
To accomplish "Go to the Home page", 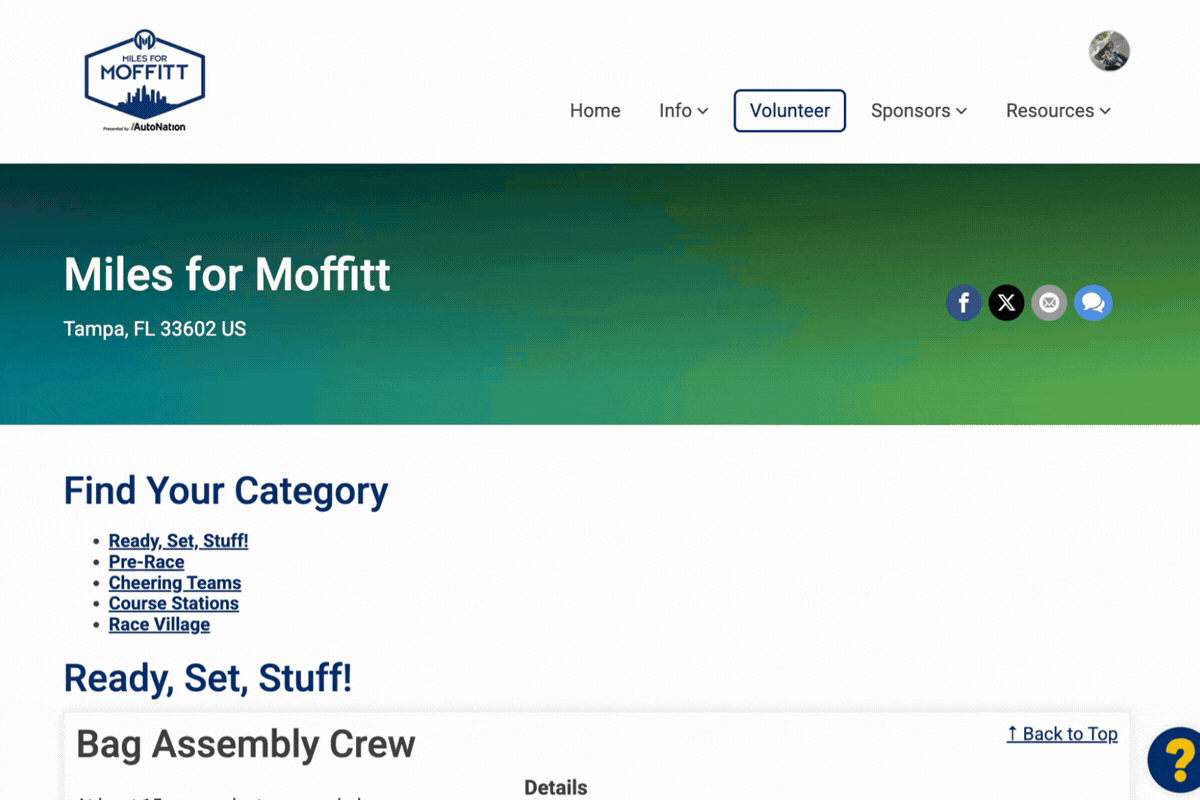I will pos(595,111).
